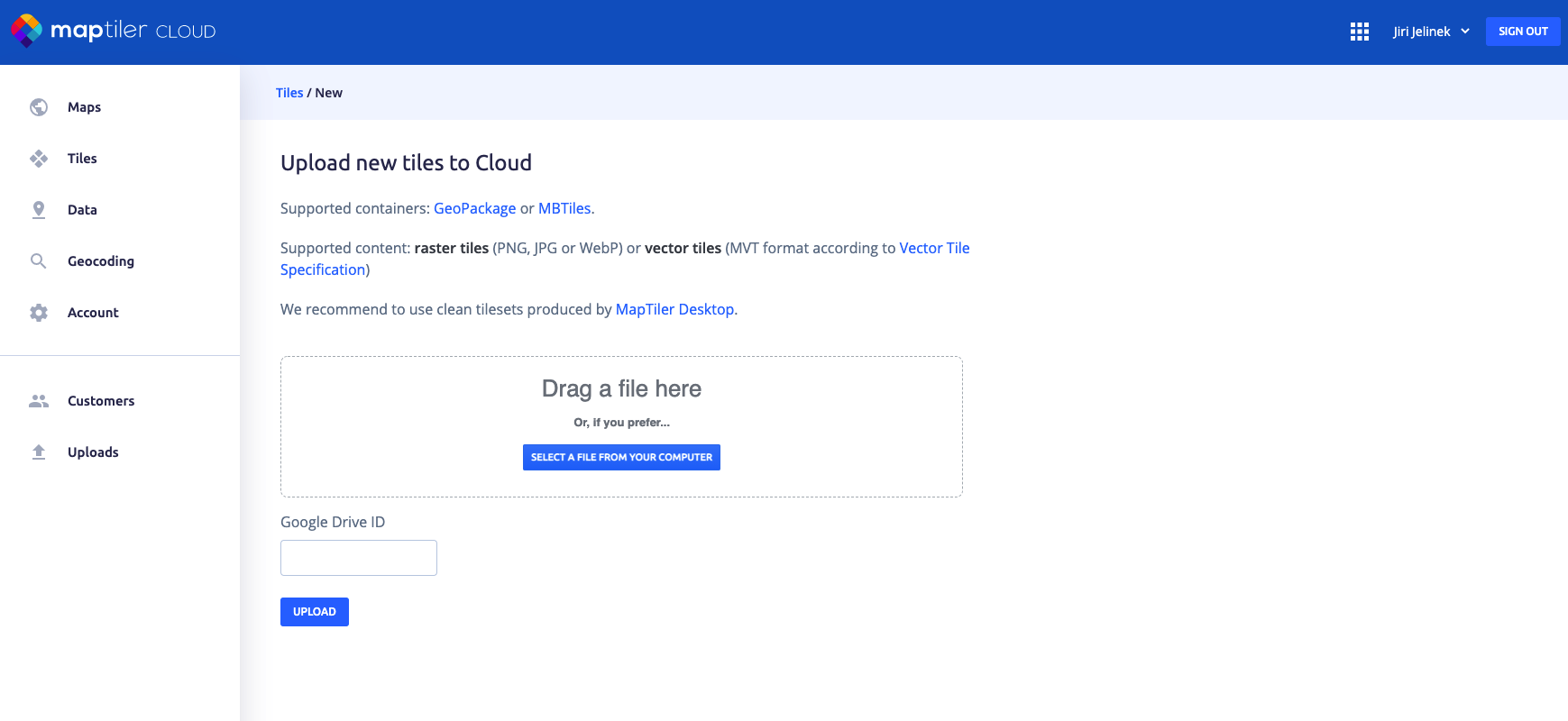
Task: Visit the MapTiler Desktop link
Action: 674,309
